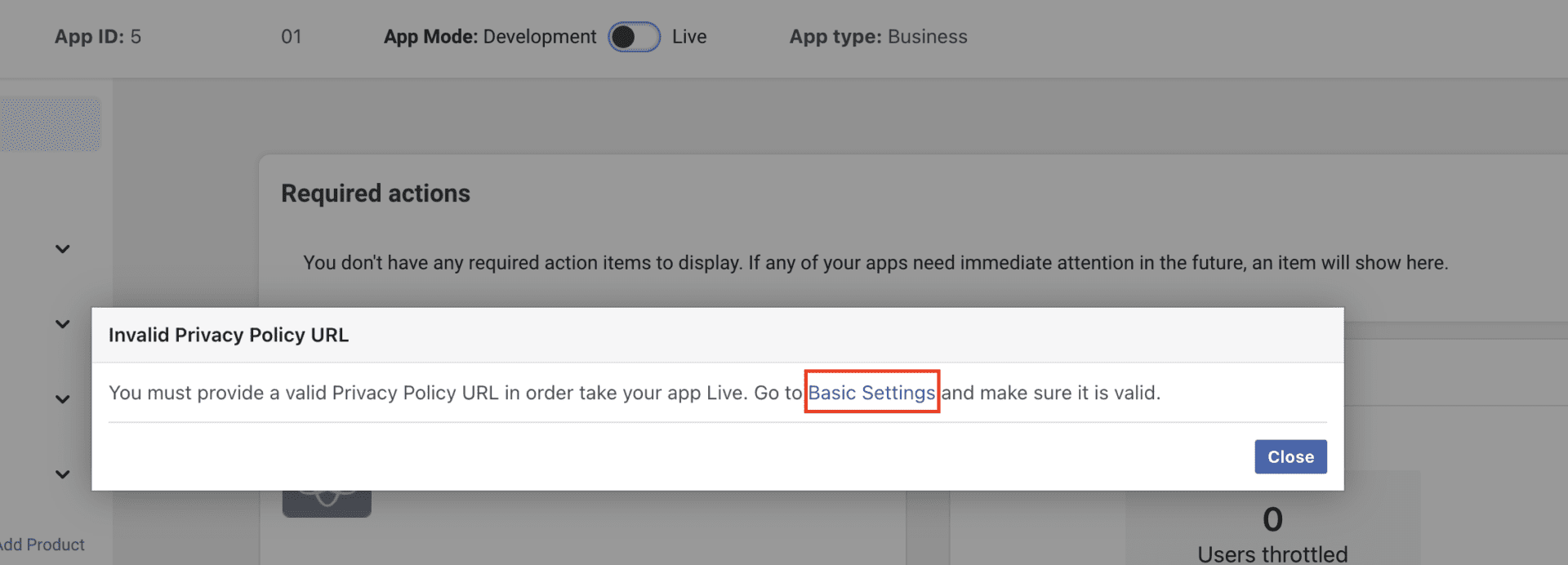Click the blurred sidebar item at top
This screenshot has height=565, width=1568.
(50, 125)
